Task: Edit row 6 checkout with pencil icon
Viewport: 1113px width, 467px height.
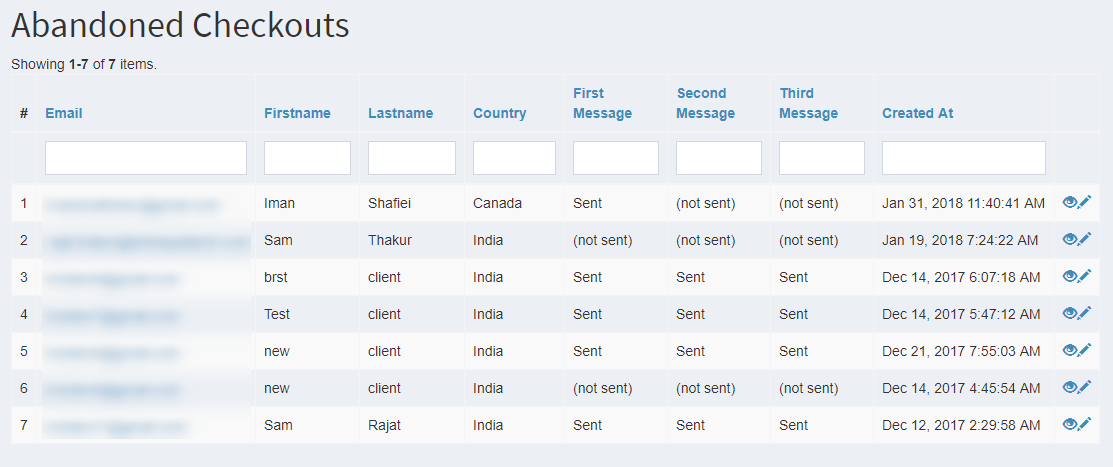Action: click(1085, 388)
